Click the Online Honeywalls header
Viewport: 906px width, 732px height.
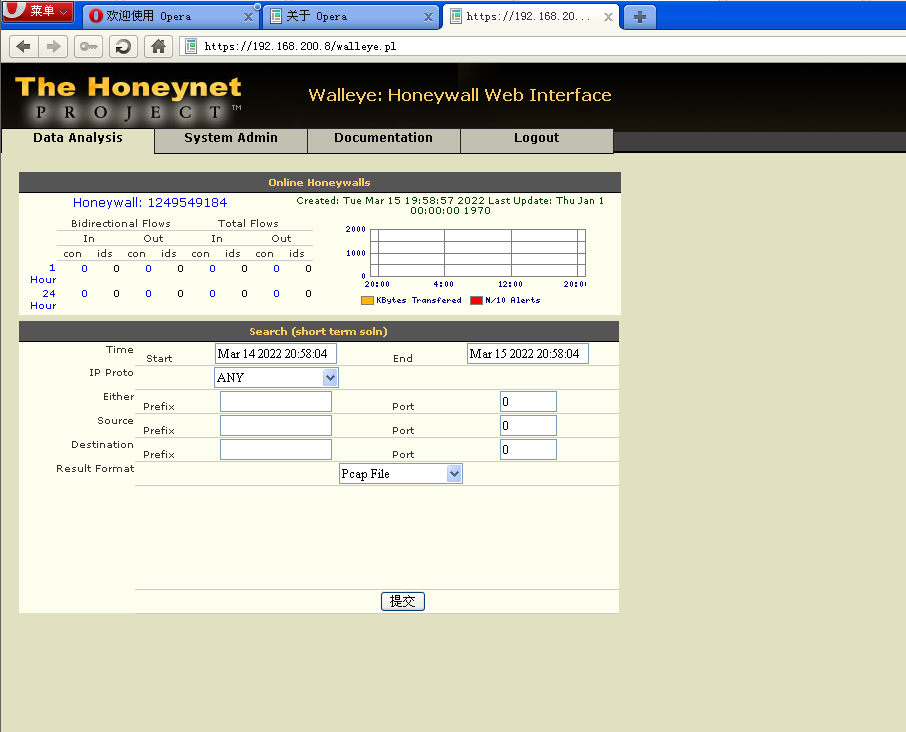320,183
